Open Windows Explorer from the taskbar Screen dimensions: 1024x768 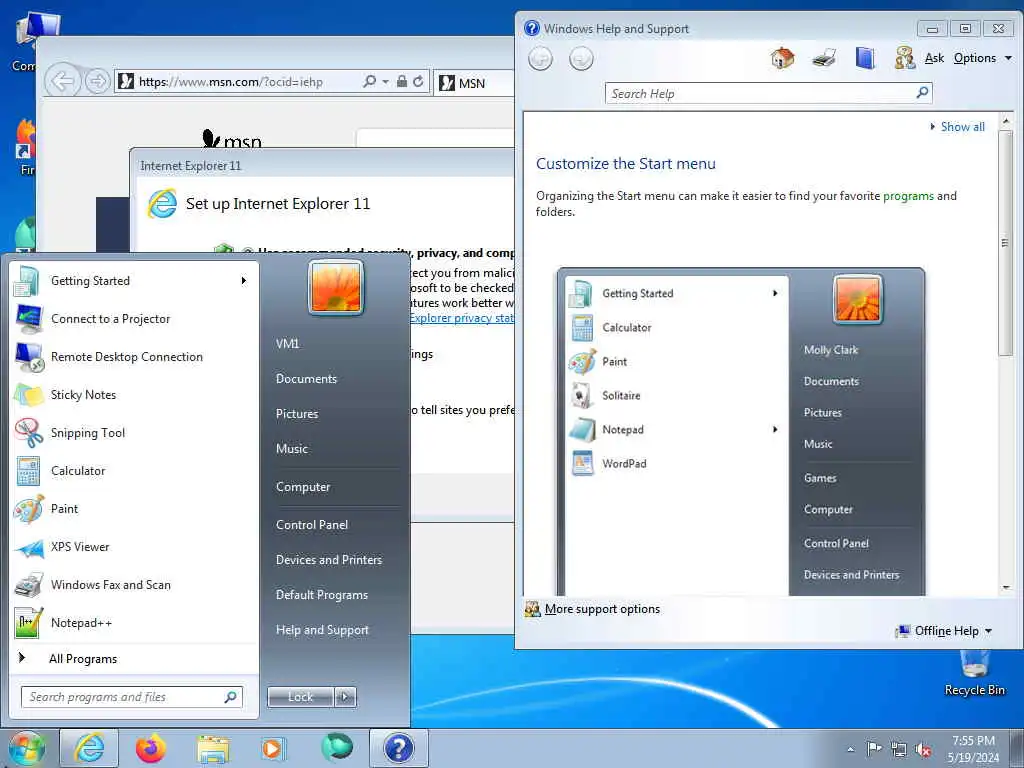(x=213, y=748)
